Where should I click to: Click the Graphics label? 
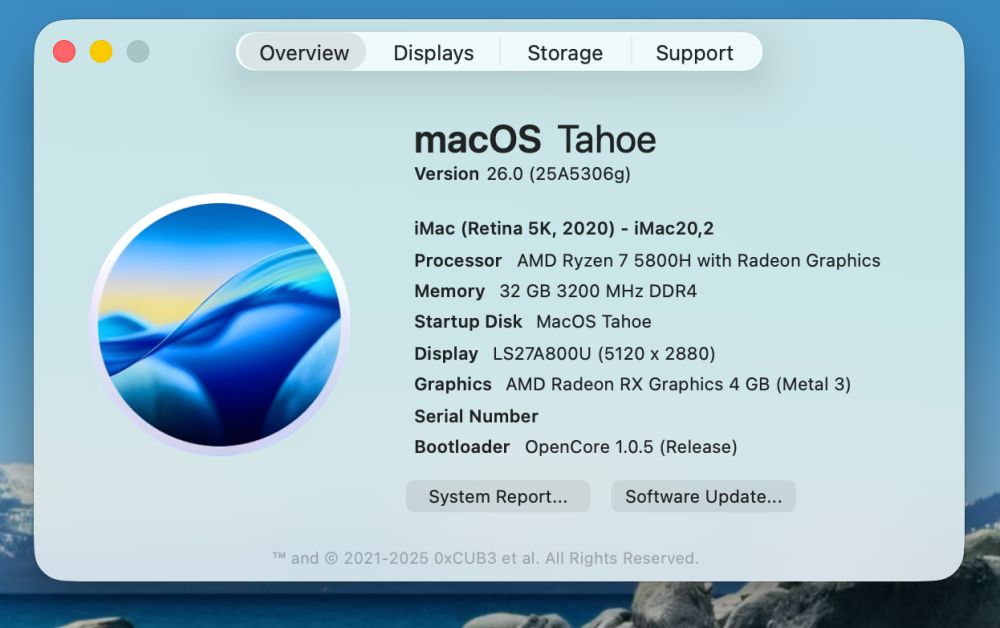[x=453, y=384]
